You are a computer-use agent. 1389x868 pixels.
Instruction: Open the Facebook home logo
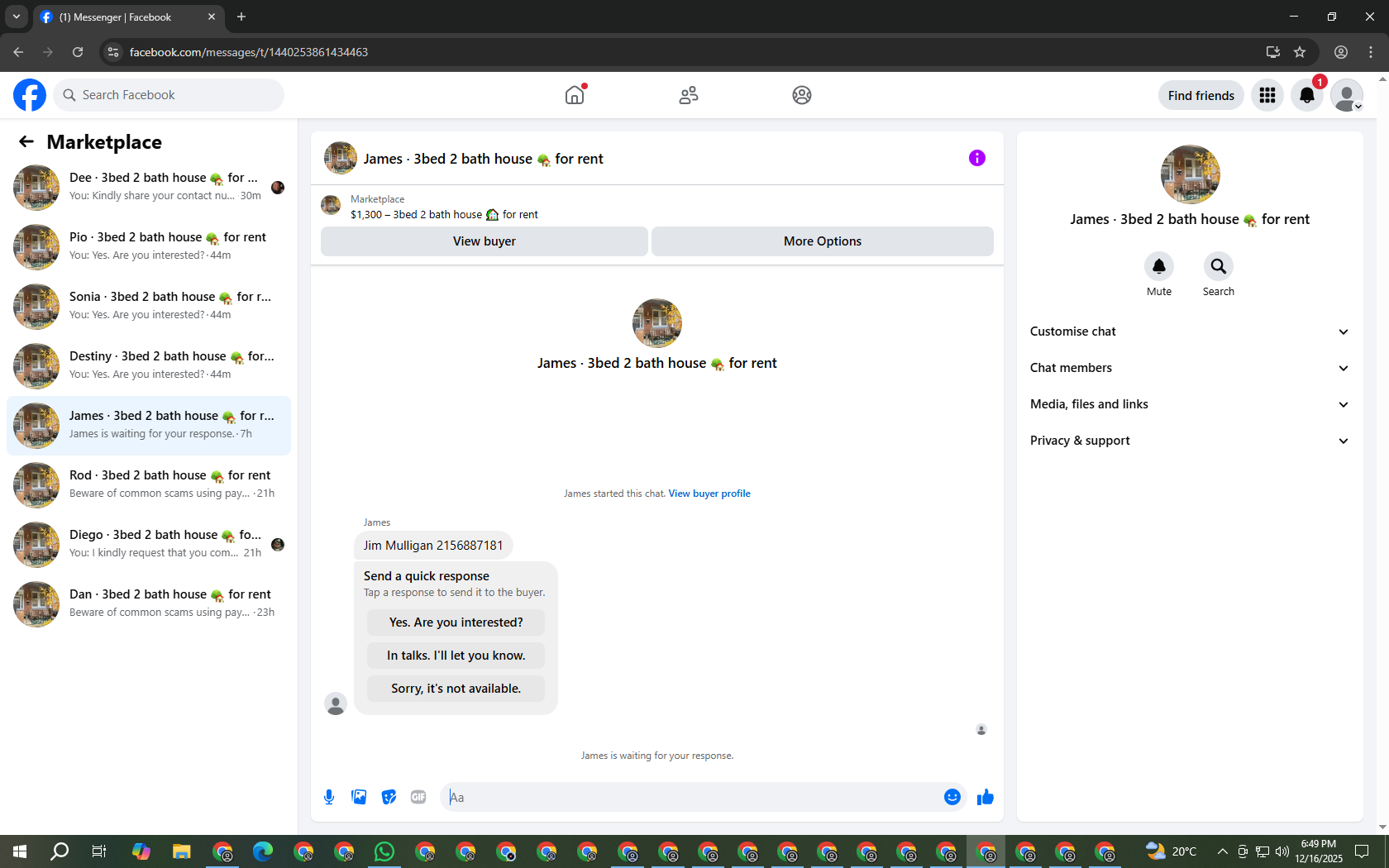[30, 95]
